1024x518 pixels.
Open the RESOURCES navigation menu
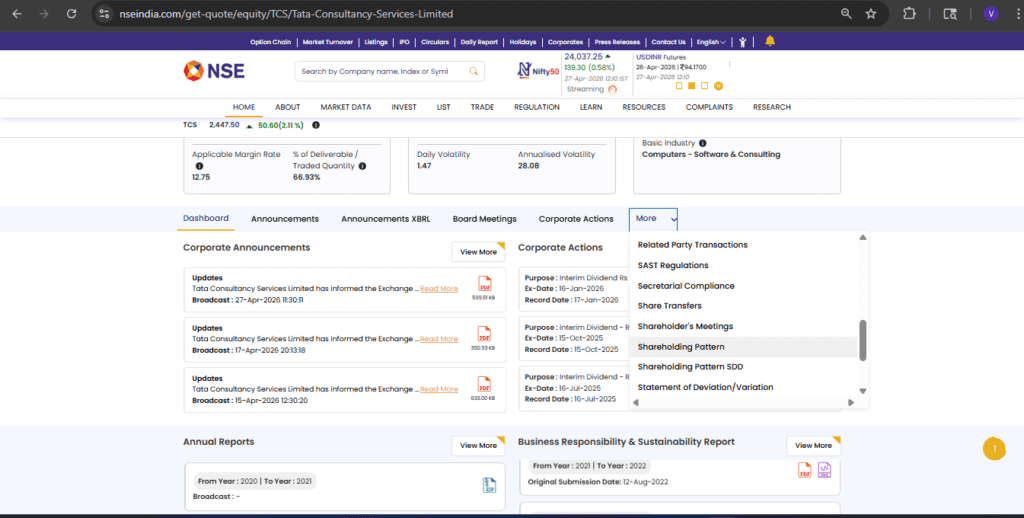point(644,107)
